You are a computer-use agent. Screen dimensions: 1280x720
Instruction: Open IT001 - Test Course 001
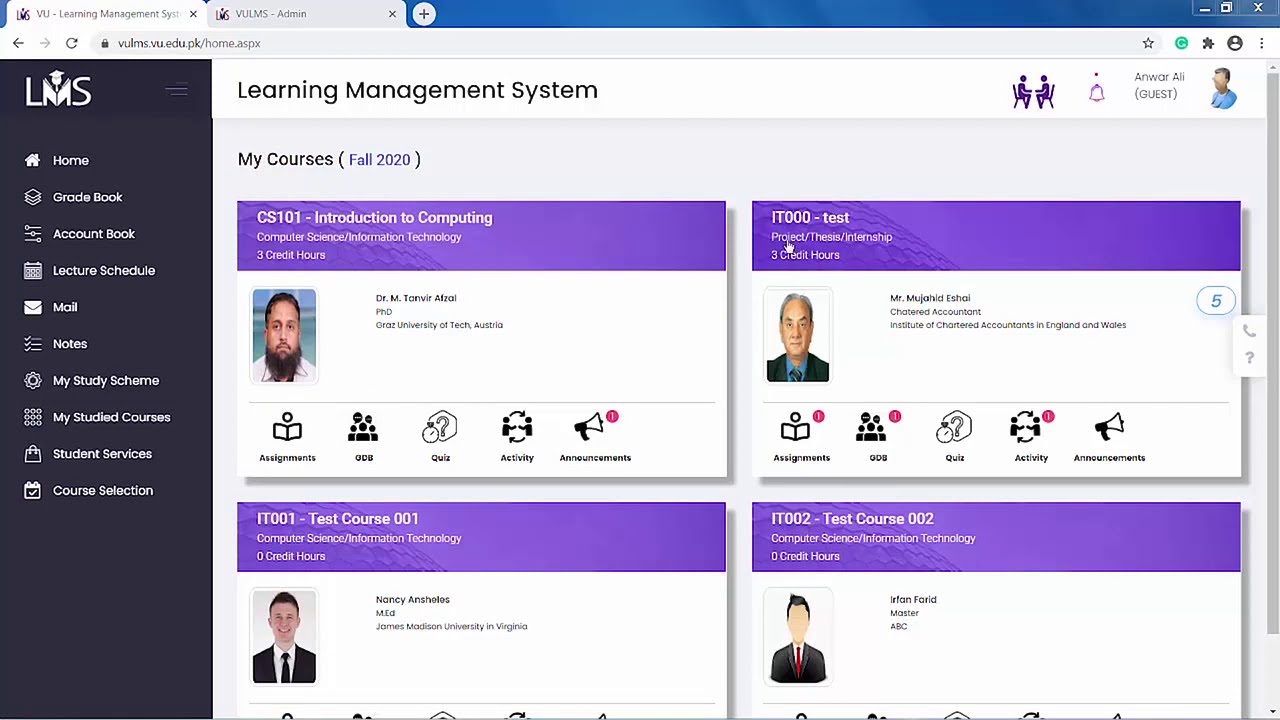click(338, 518)
